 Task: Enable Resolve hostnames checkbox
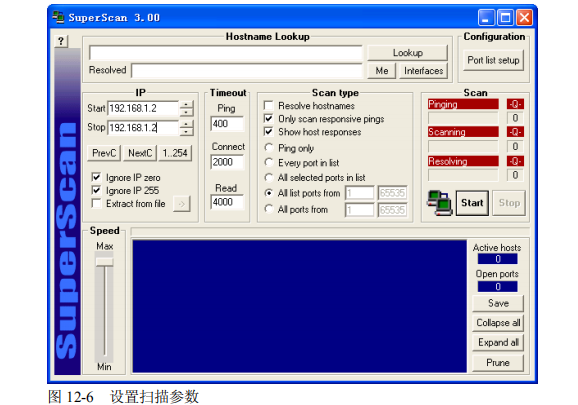[x=269, y=106]
